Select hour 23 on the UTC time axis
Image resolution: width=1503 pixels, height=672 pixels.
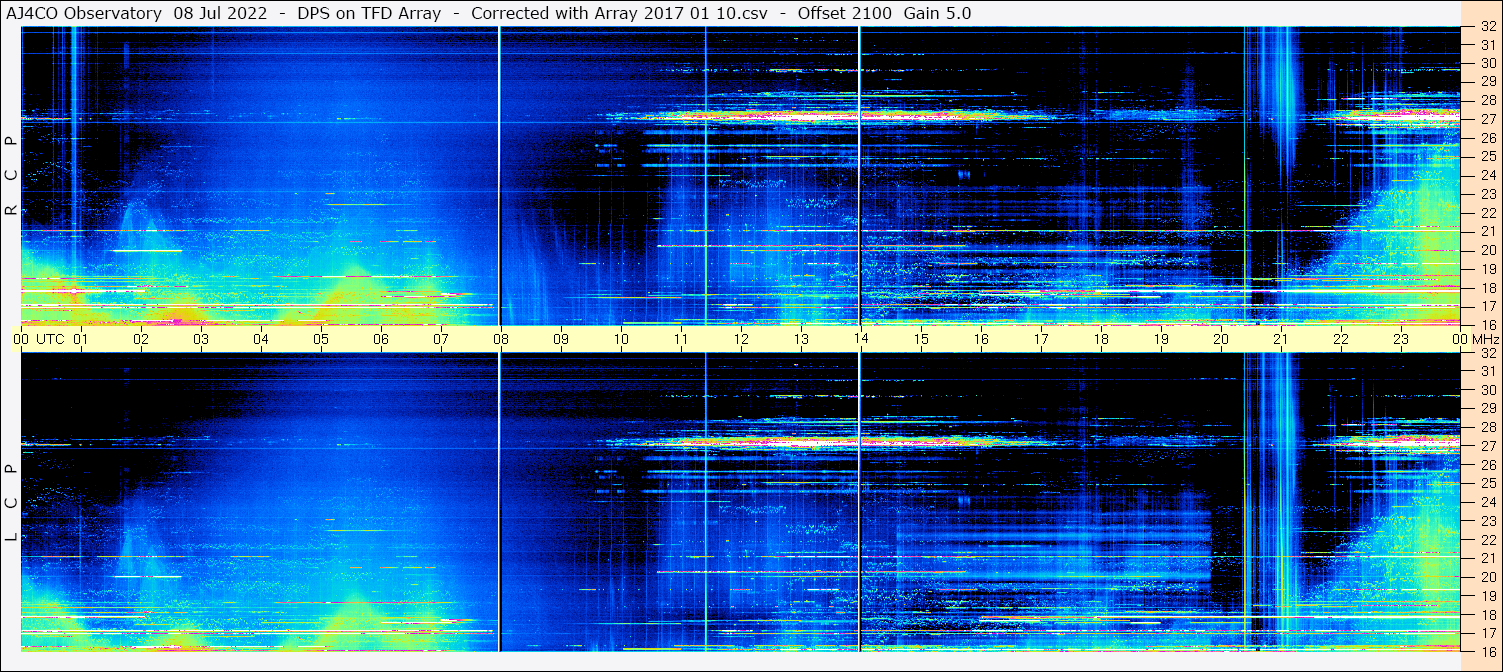[1401, 339]
